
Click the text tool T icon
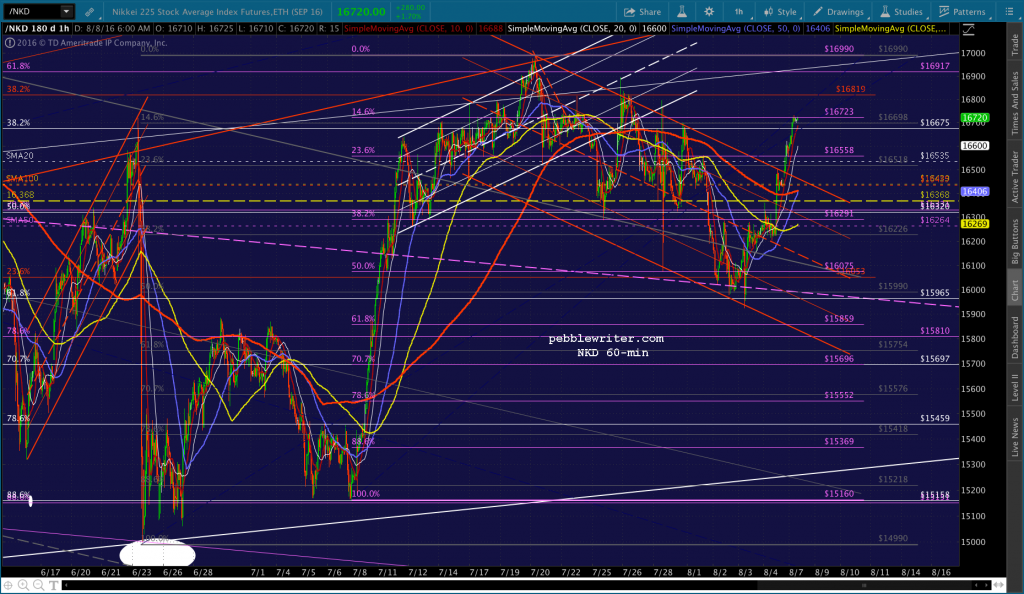tap(54, 586)
